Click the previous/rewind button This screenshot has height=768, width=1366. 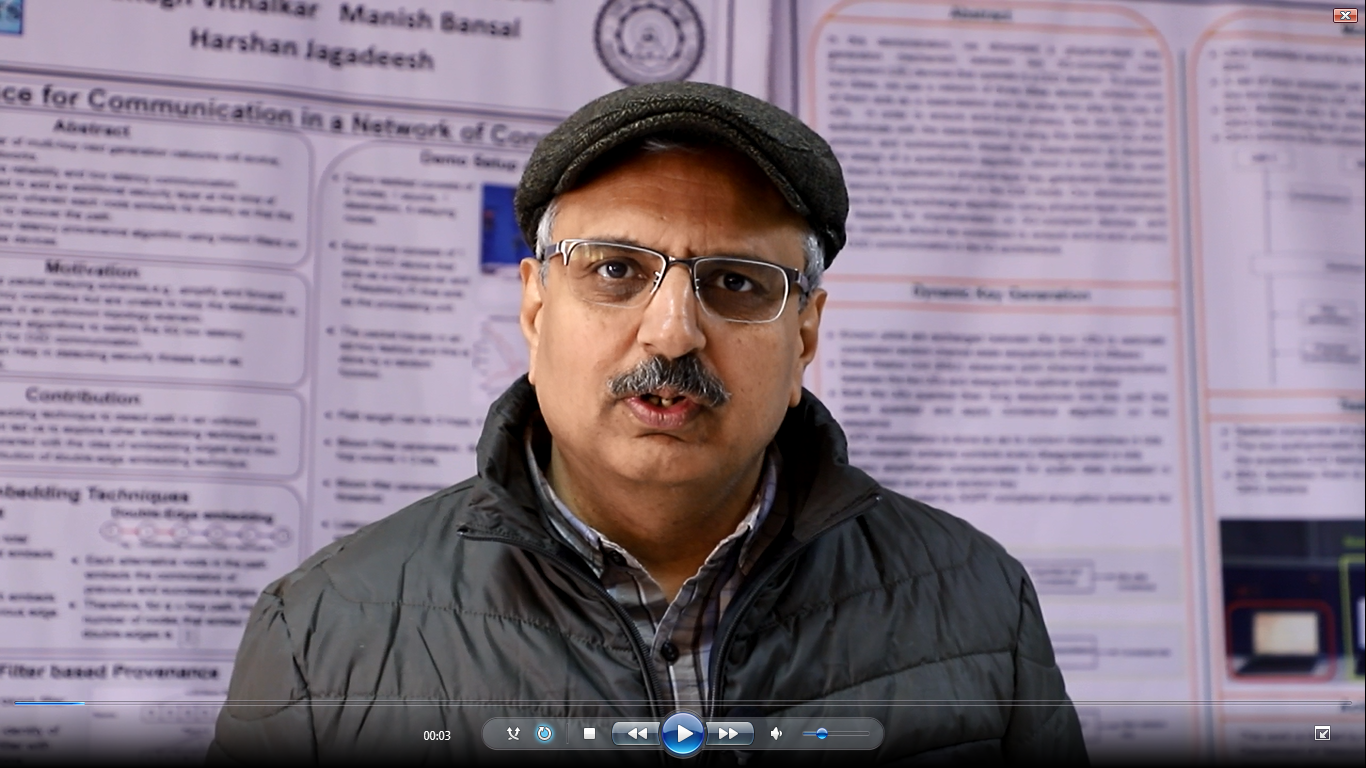coord(636,734)
